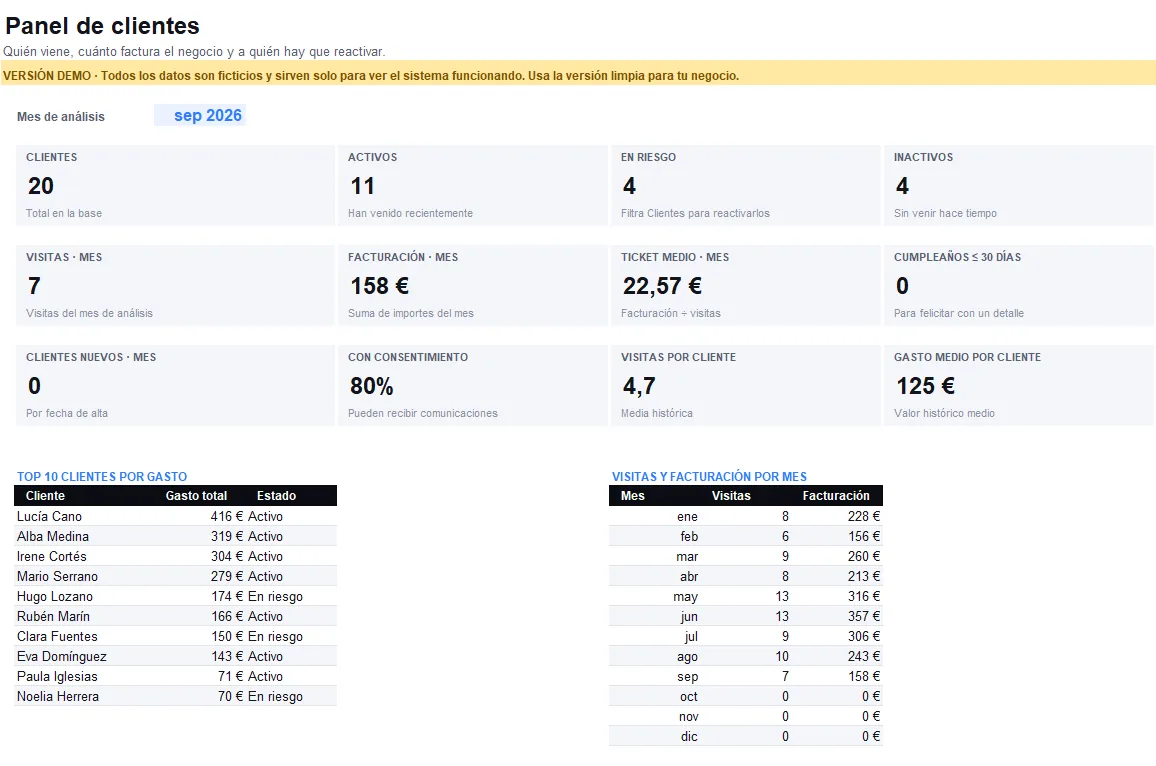Click the 'Total en la base' caption
This screenshot has width=1156, height=766.
tap(64, 213)
